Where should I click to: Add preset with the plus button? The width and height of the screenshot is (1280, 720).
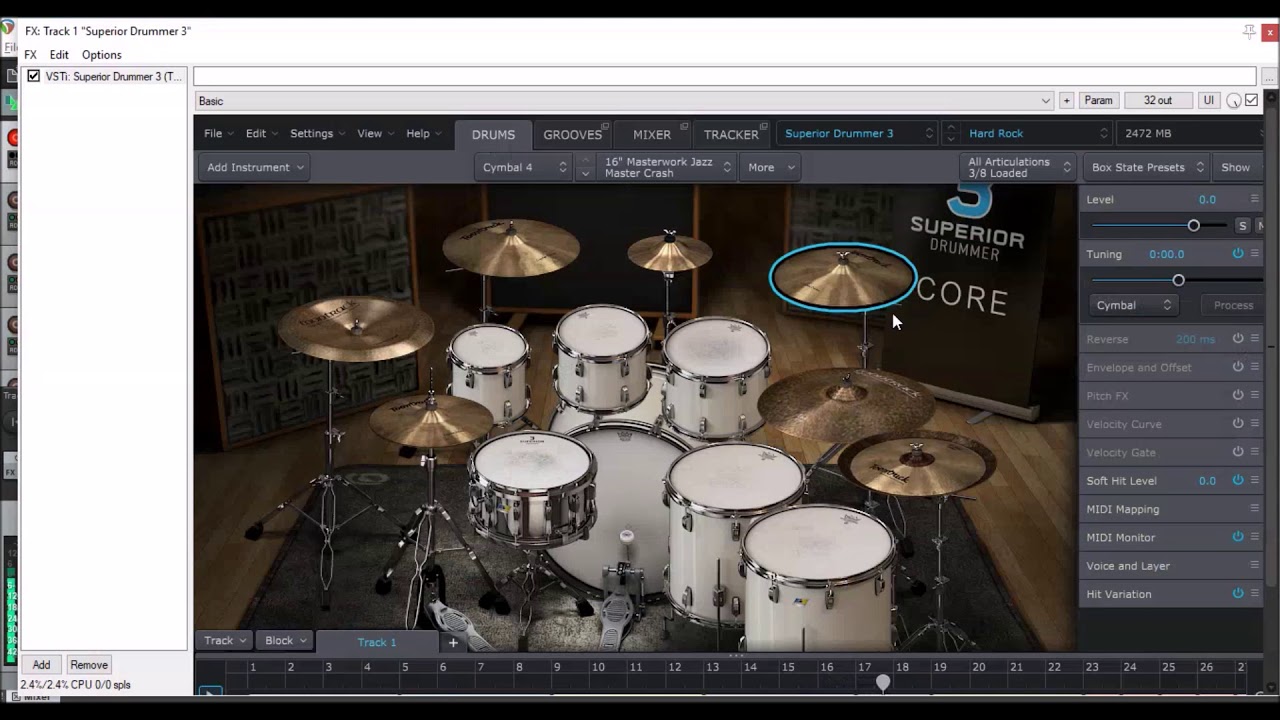pyautogui.click(x=1066, y=100)
